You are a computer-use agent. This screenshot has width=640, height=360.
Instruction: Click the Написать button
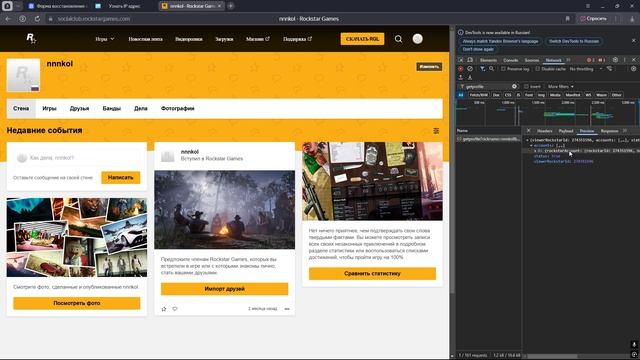click(x=120, y=178)
